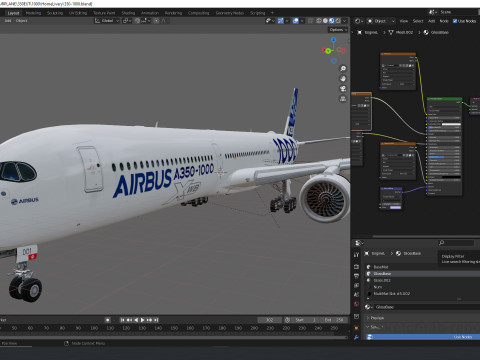Open the node editor type selector icon
This screenshot has width=480, height=360.
coord(359,21)
